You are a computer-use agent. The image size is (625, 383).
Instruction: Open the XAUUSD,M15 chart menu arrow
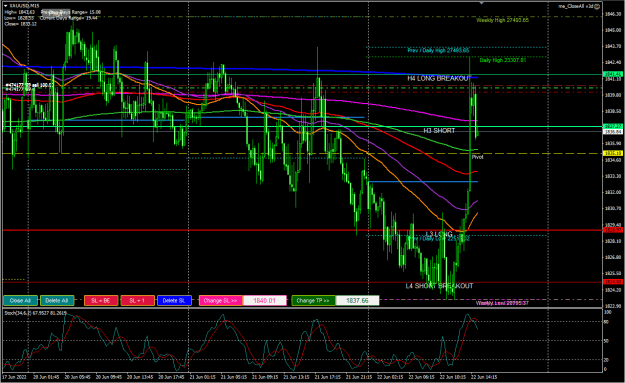[6, 6]
